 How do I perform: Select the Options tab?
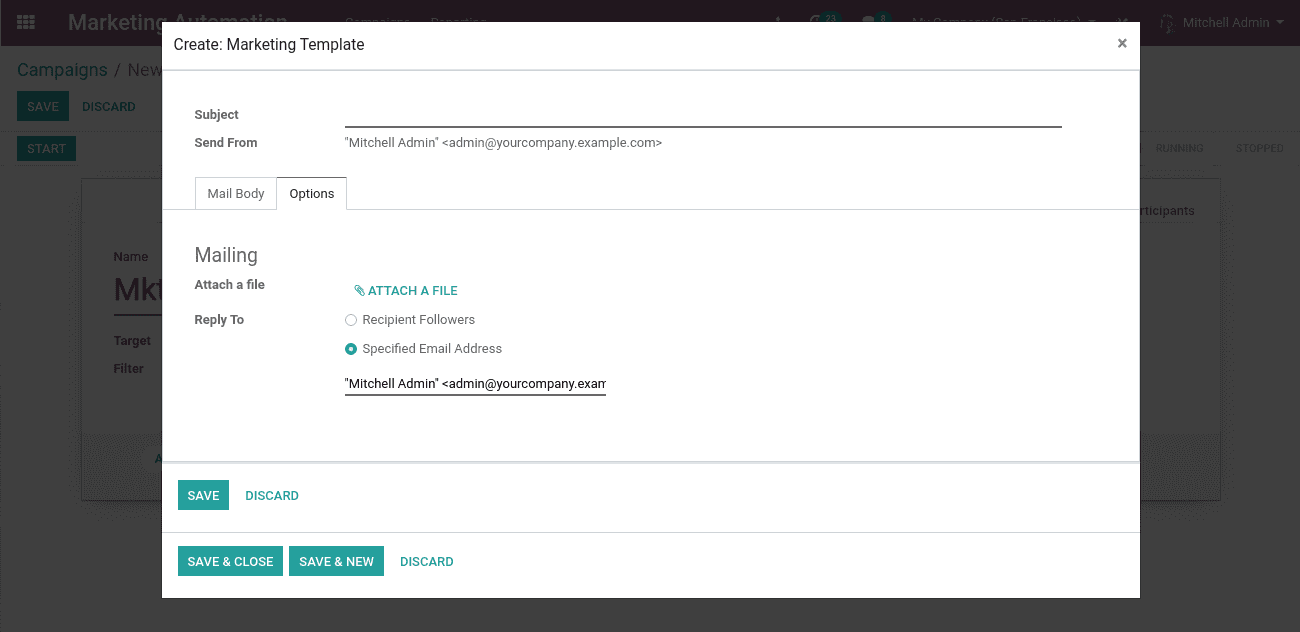(312, 194)
